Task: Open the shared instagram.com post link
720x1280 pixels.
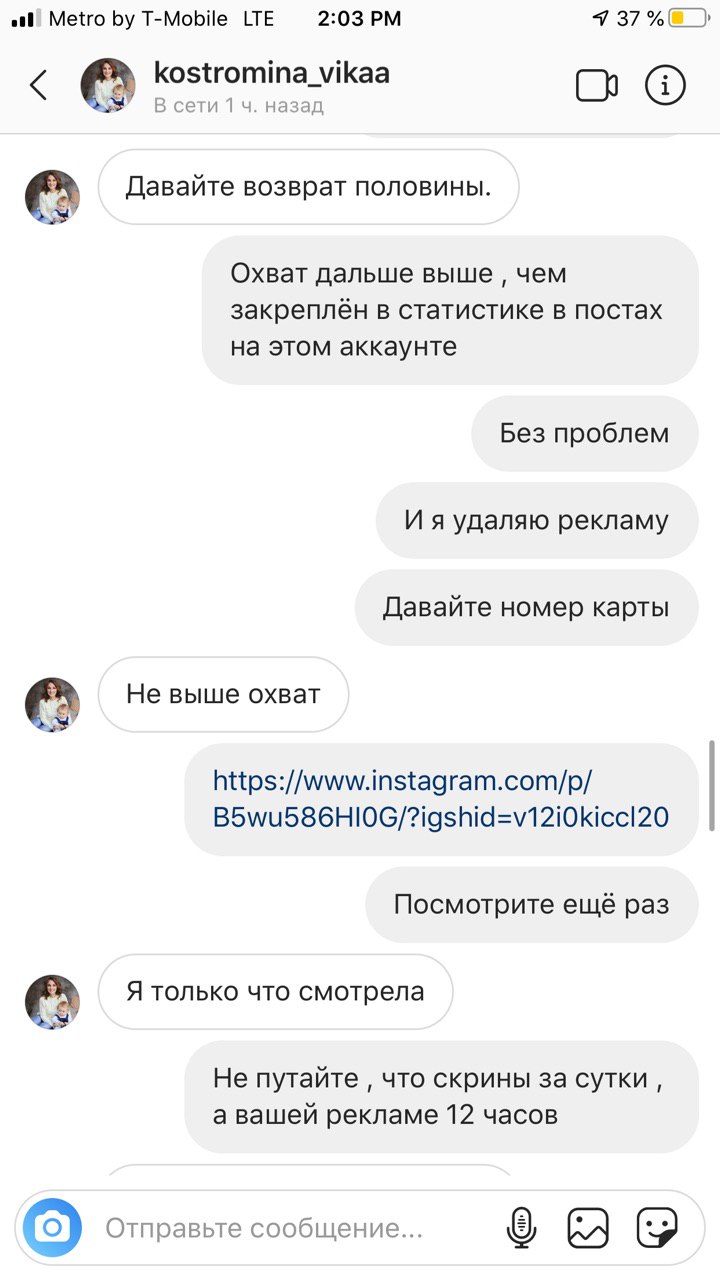Action: click(441, 799)
